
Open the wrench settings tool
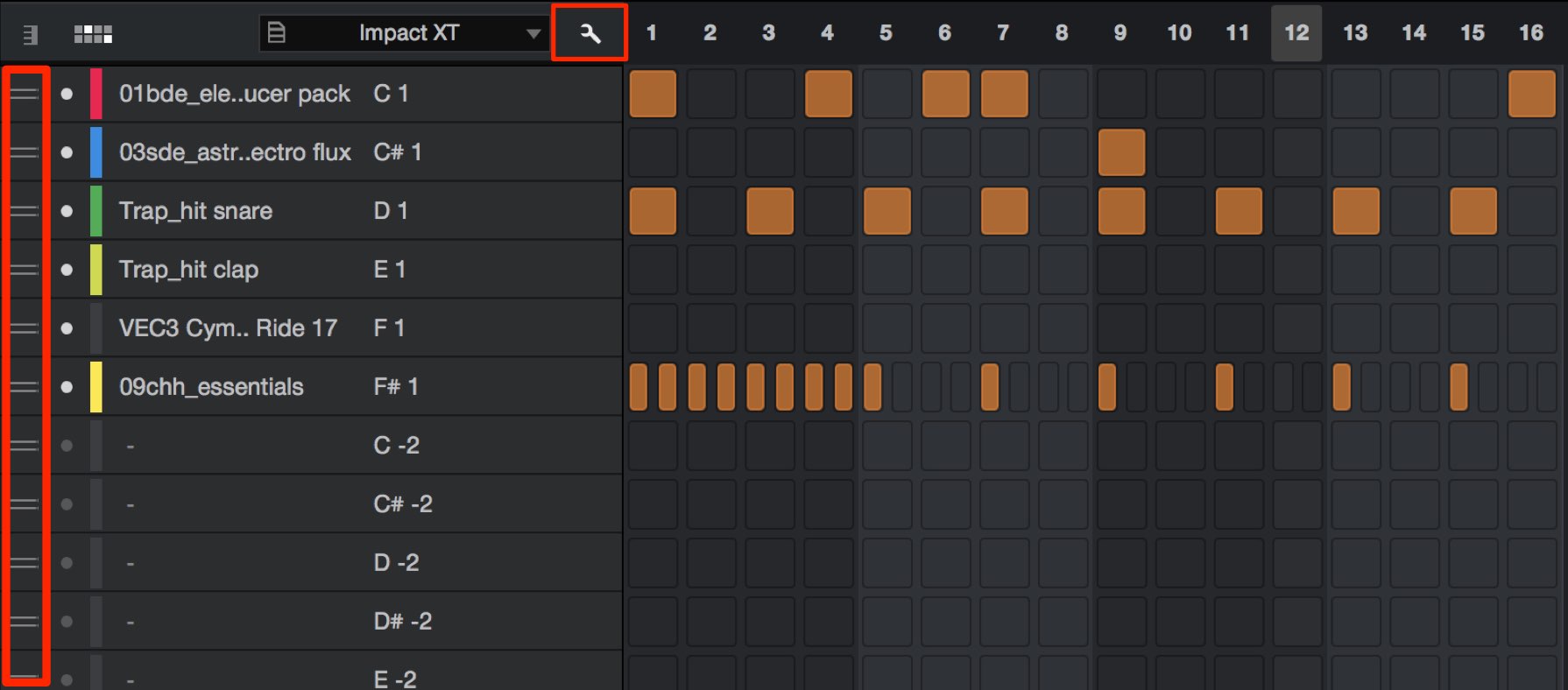tap(590, 33)
